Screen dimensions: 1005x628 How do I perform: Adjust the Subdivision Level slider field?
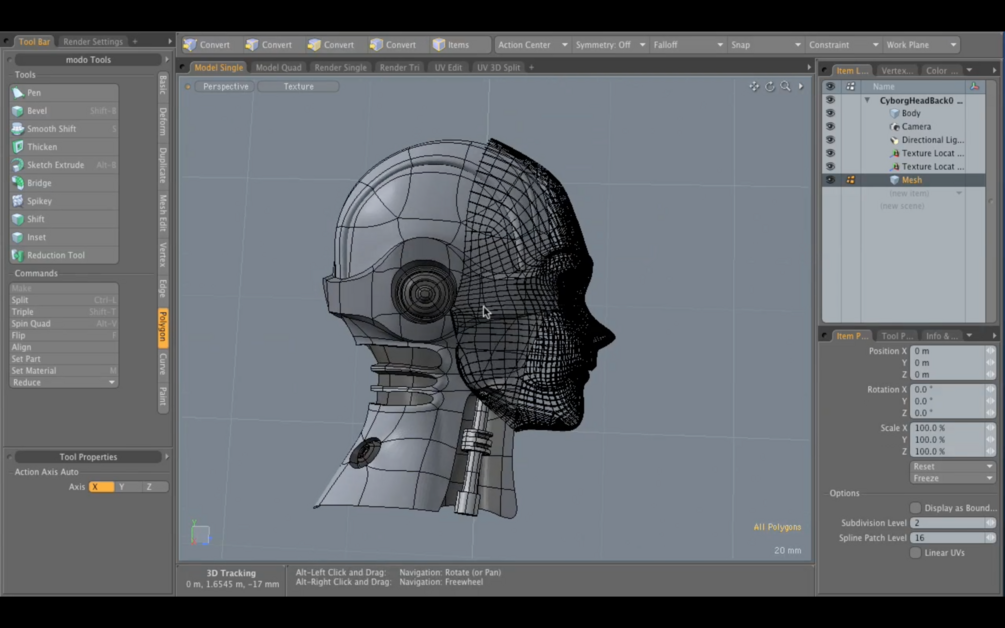click(x=946, y=523)
